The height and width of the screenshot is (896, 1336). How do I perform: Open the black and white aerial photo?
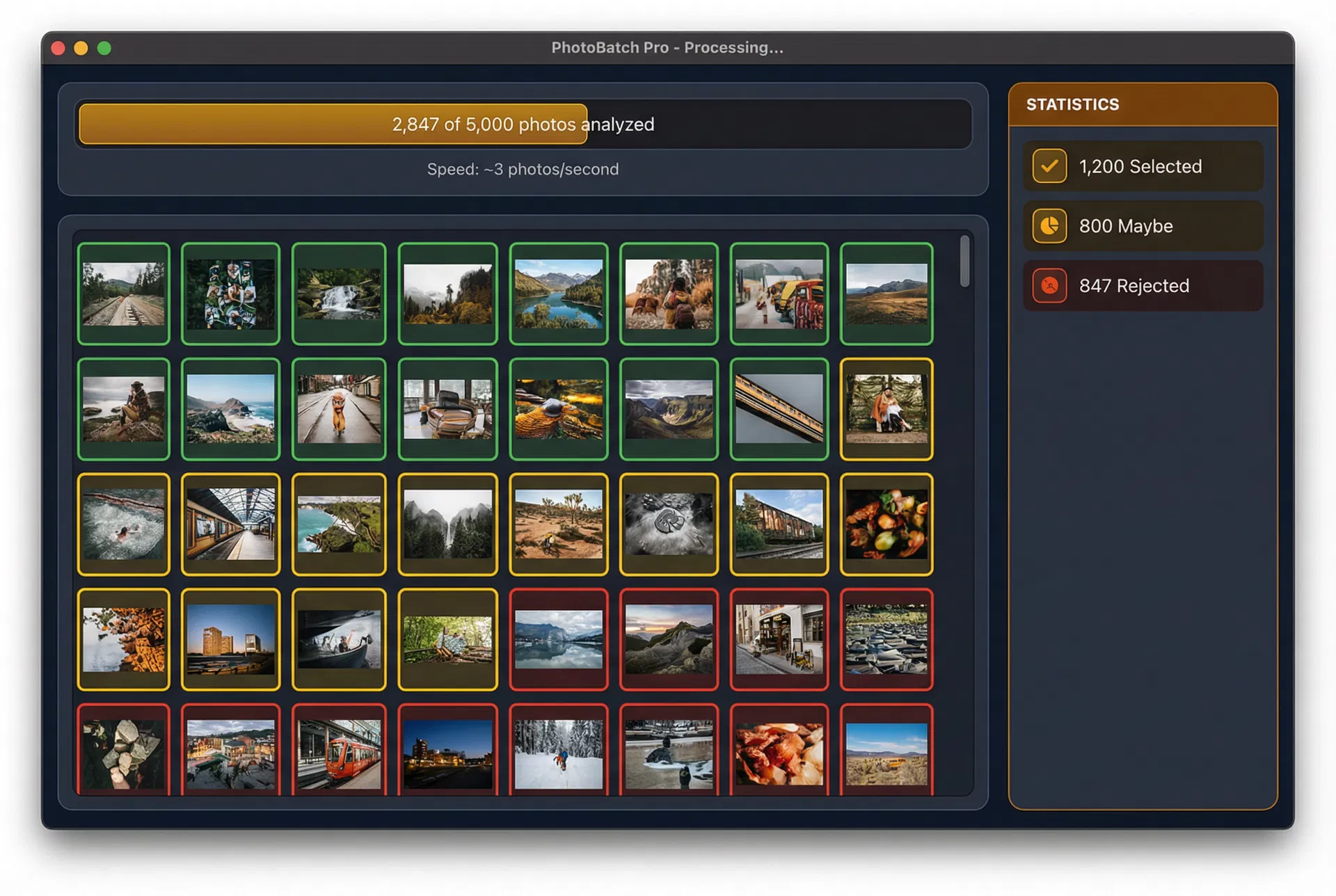(668, 525)
